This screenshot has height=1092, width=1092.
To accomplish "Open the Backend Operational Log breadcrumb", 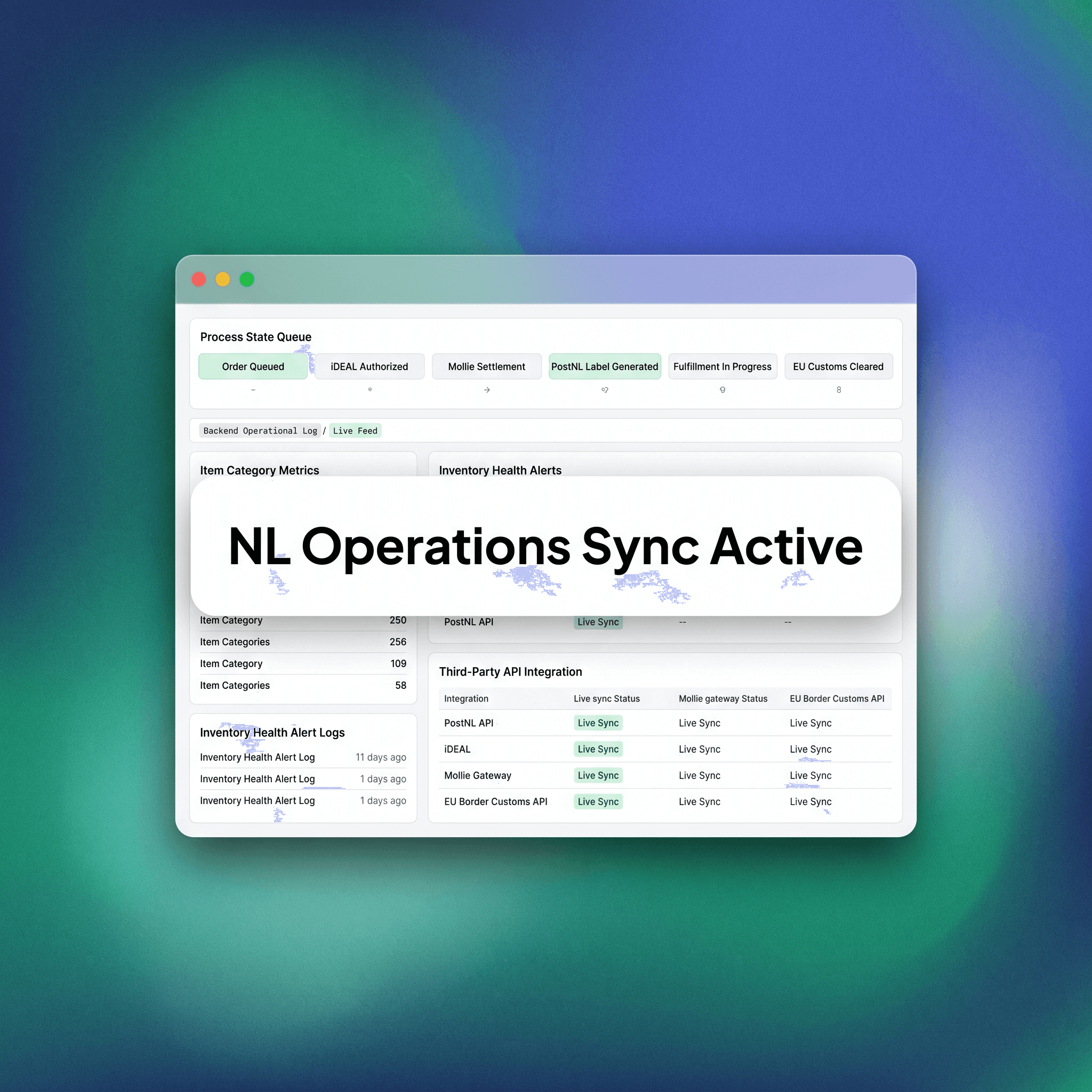I will 260,431.
